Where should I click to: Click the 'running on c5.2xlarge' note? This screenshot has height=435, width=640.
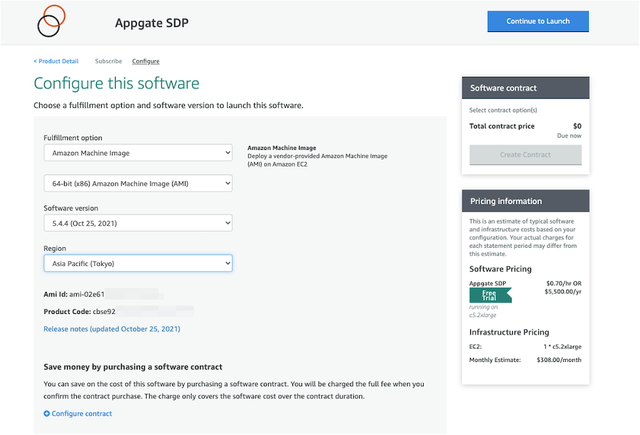point(483,311)
